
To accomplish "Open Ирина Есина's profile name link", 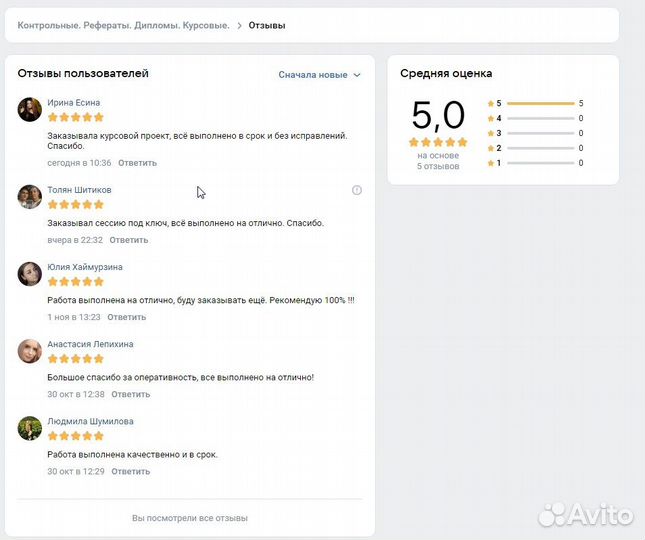I will click(74, 103).
